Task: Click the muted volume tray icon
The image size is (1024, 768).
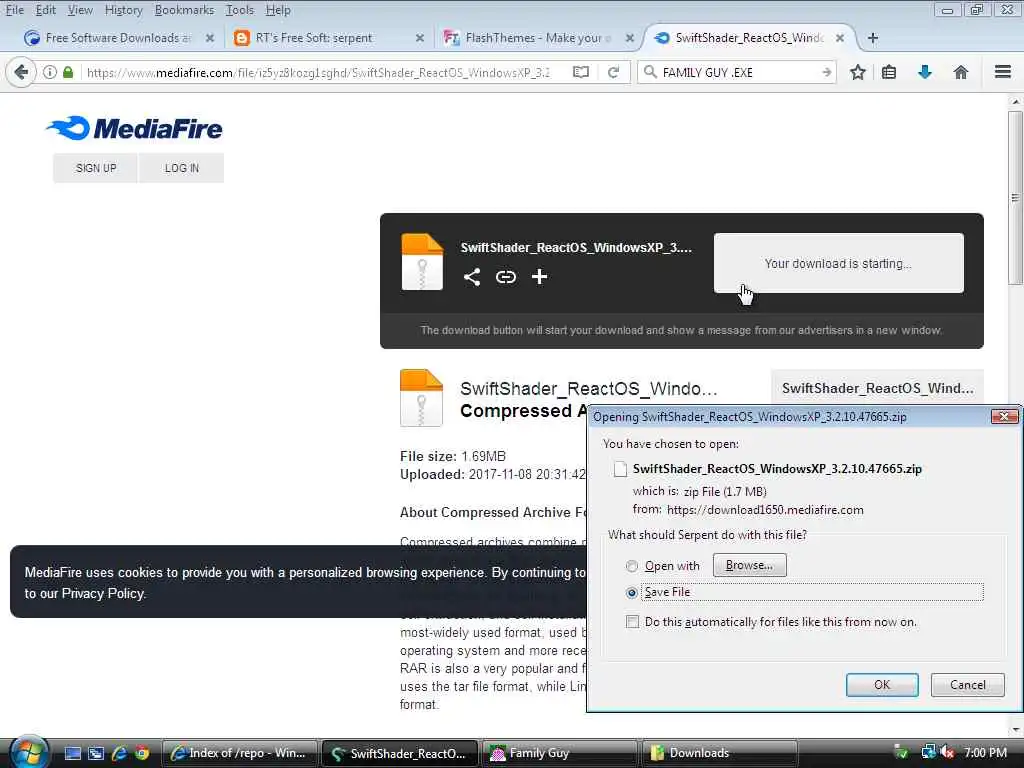Action: (x=947, y=753)
